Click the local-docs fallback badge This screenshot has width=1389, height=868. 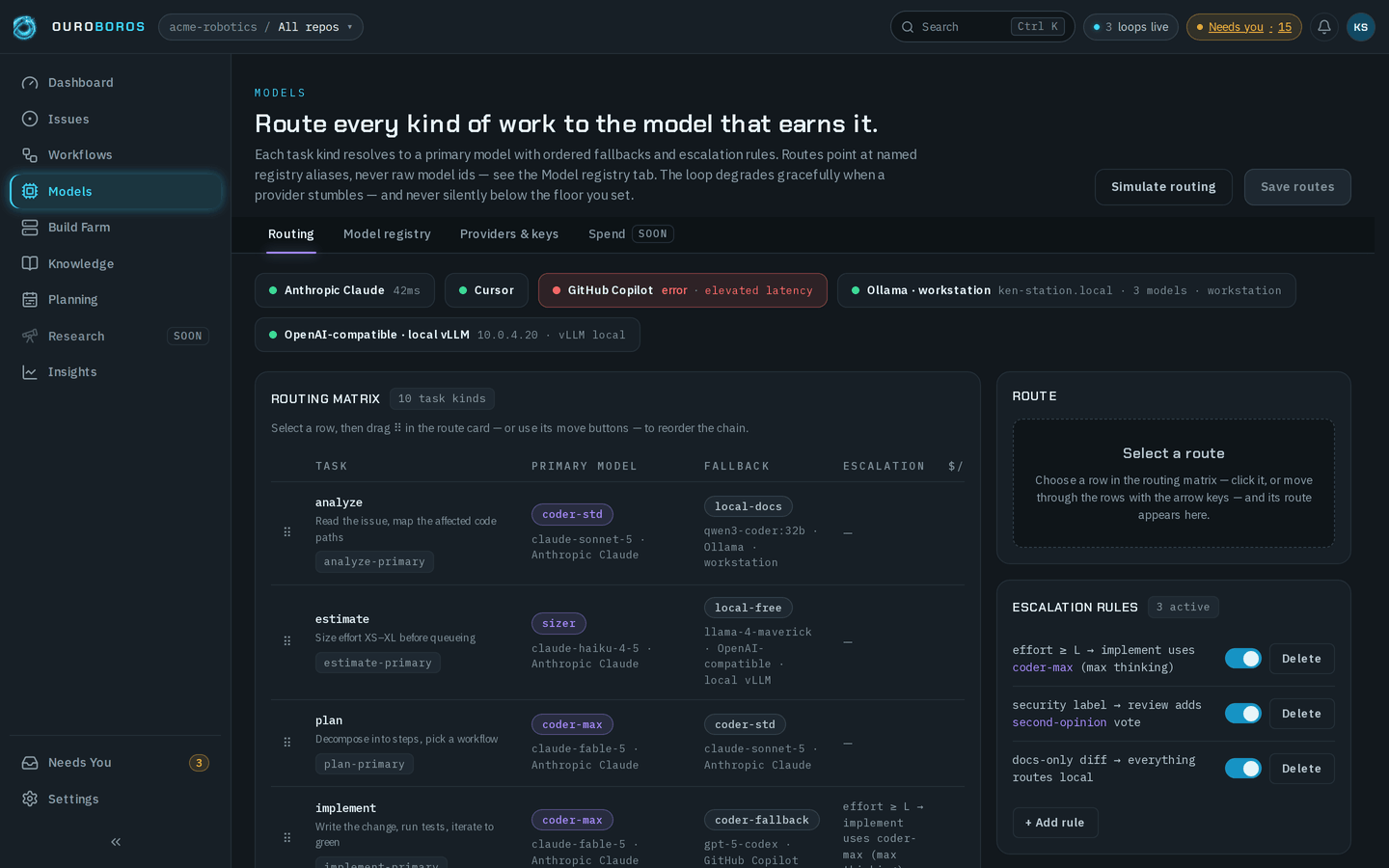tap(749, 506)
